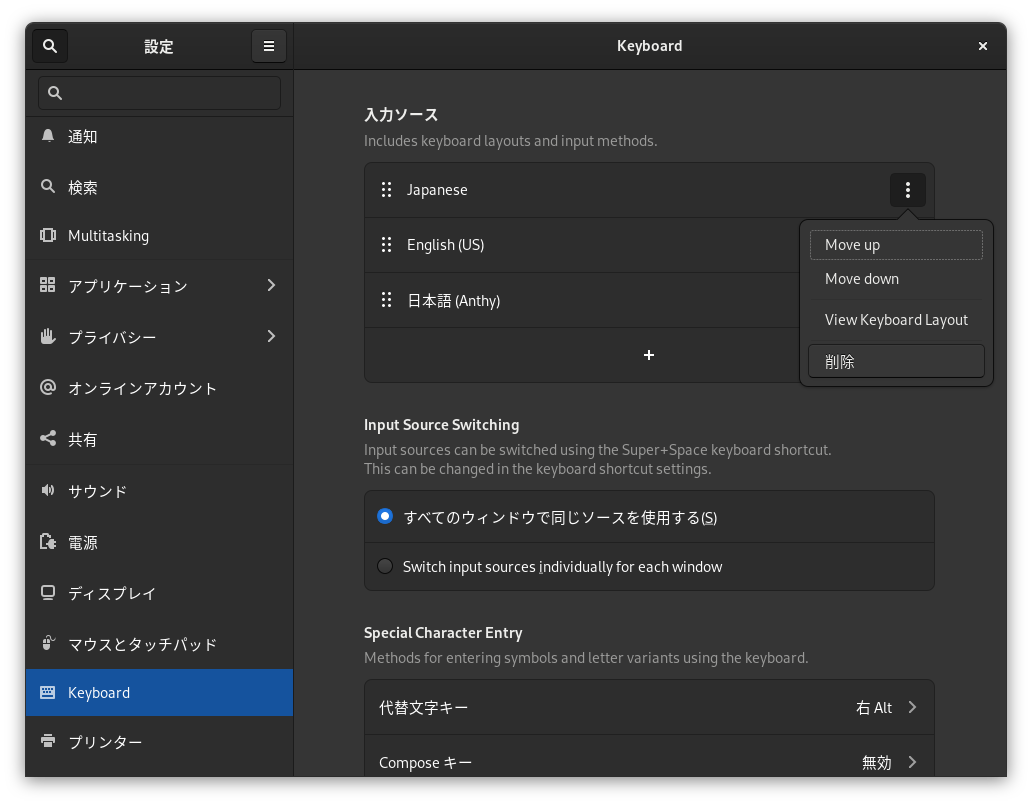1032x805 pixels.
Task: Click the search icon button in header
Action: coord(50,46)
